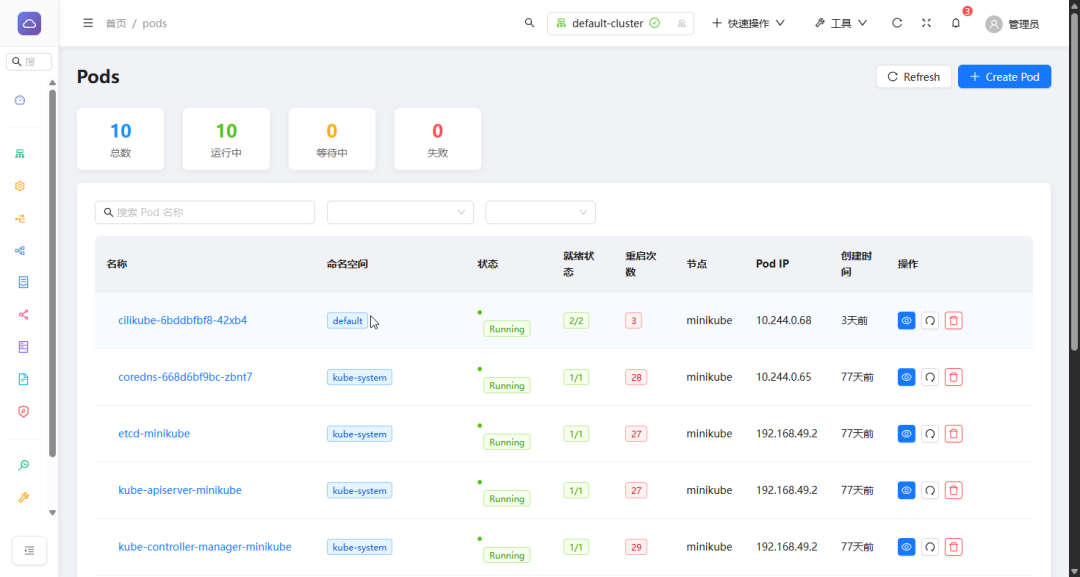Open the green cluster icon in the sidebar
Image resolution: width=1080 pixels, height=577 pixels.
point(20,154)
